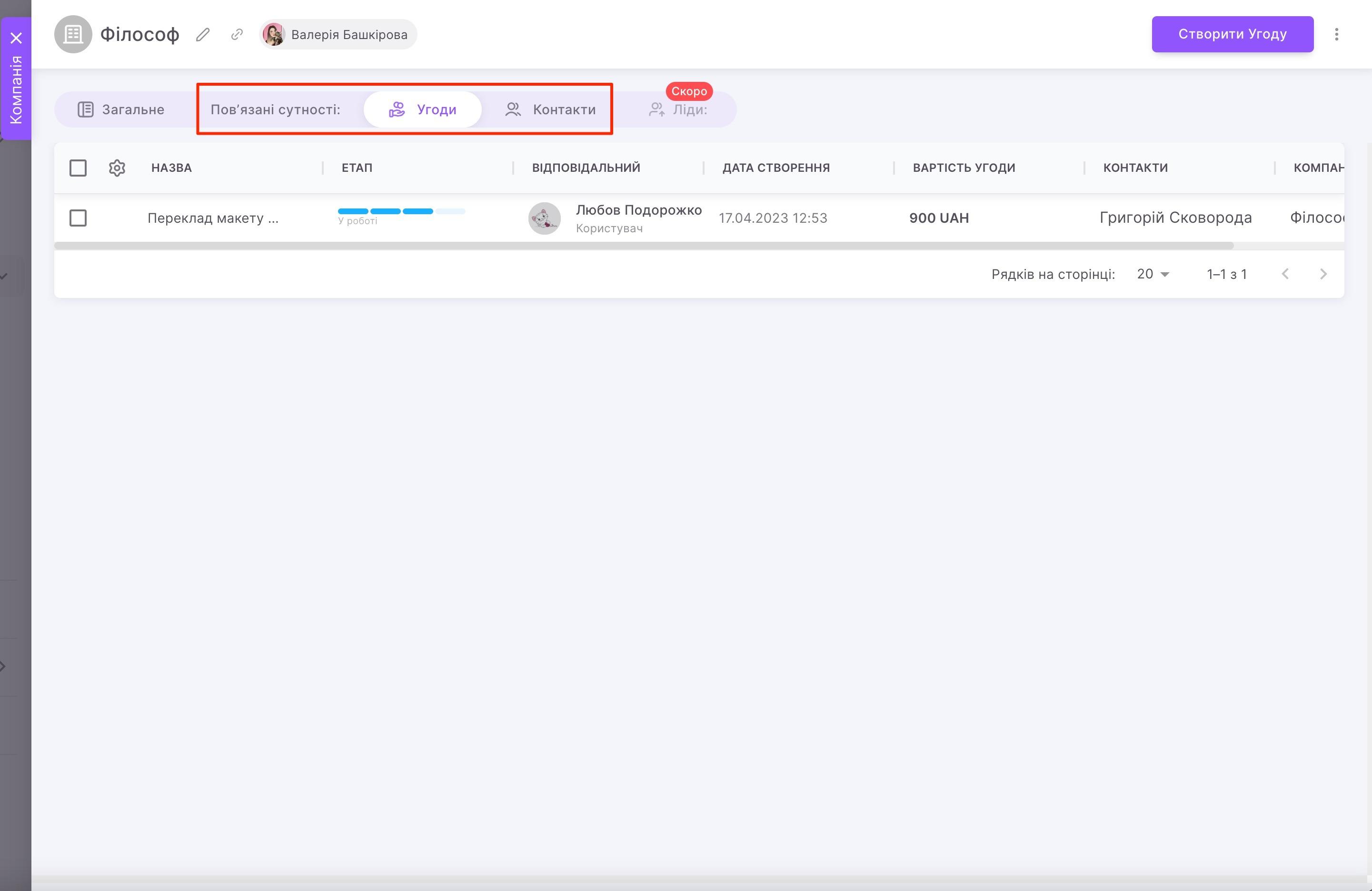Open contact Григорій Сковорода
The image size is (1372, 891).
[1175, 218]
